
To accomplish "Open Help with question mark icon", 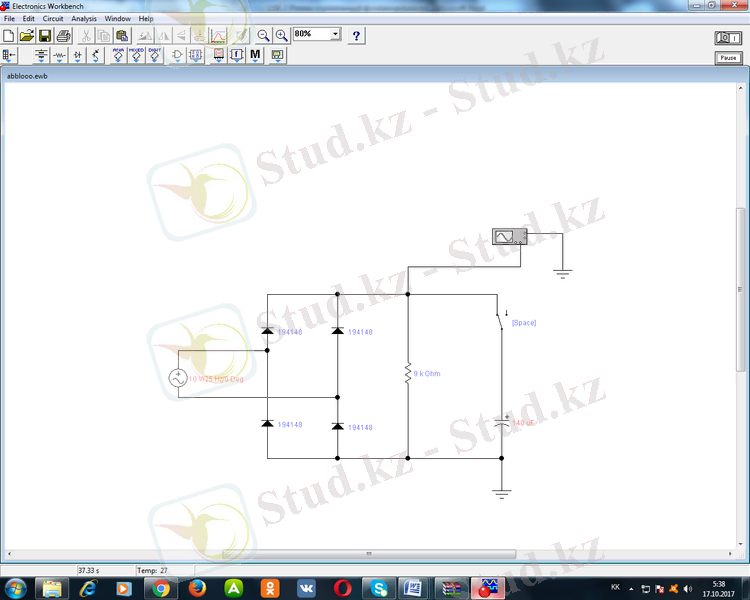I will (356, 36).
